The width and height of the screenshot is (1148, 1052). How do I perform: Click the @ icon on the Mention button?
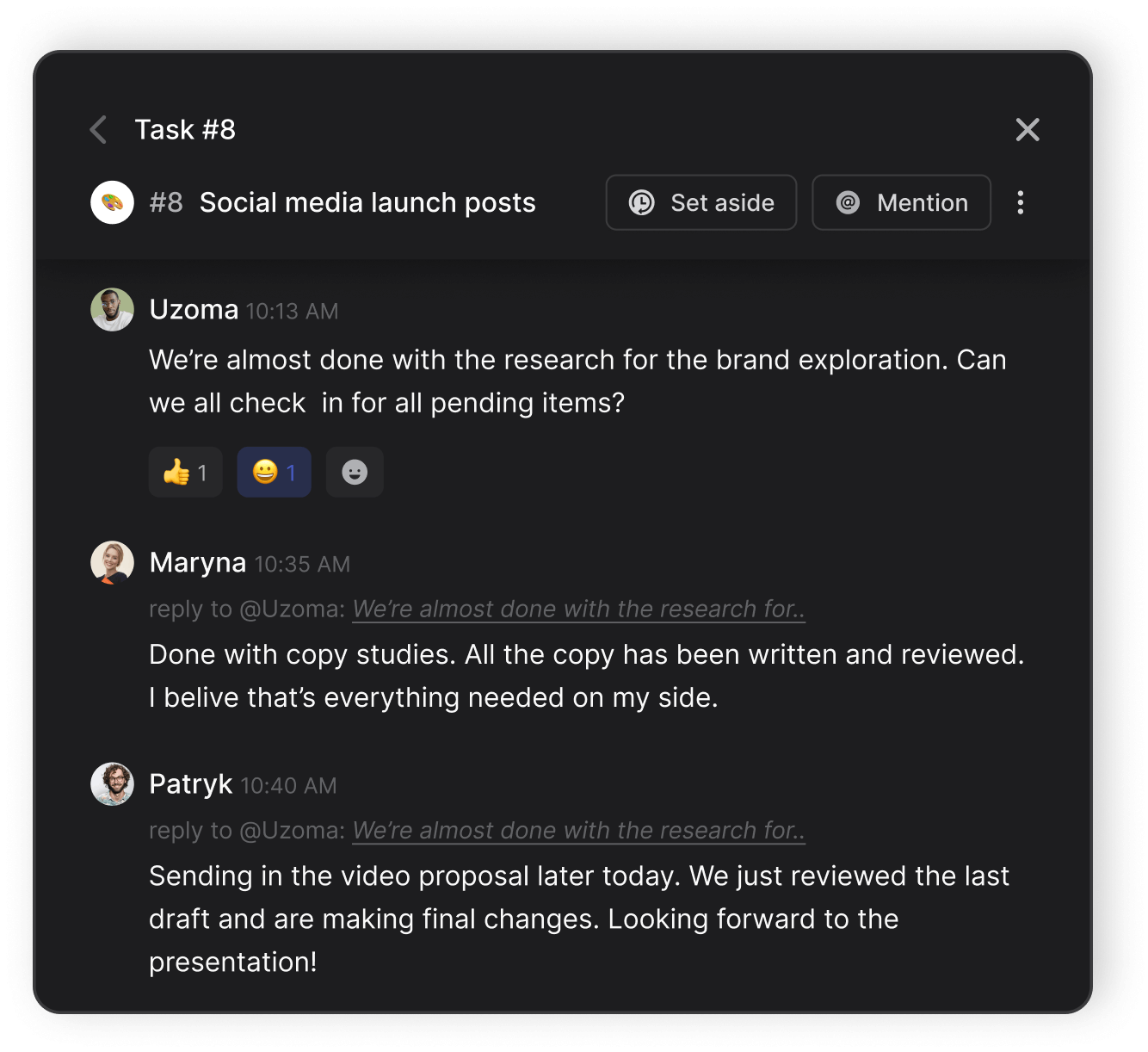pos(847,202)
